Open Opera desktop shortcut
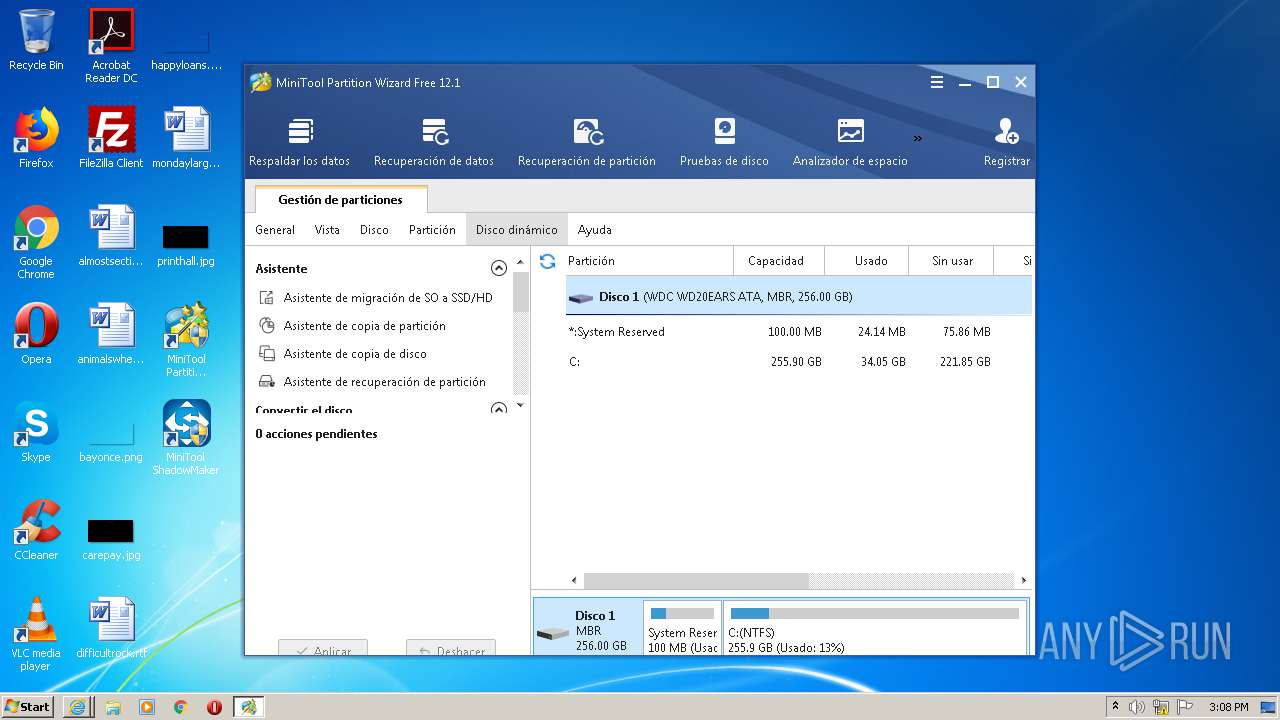 pyautogui.click(x=36, y=334)
